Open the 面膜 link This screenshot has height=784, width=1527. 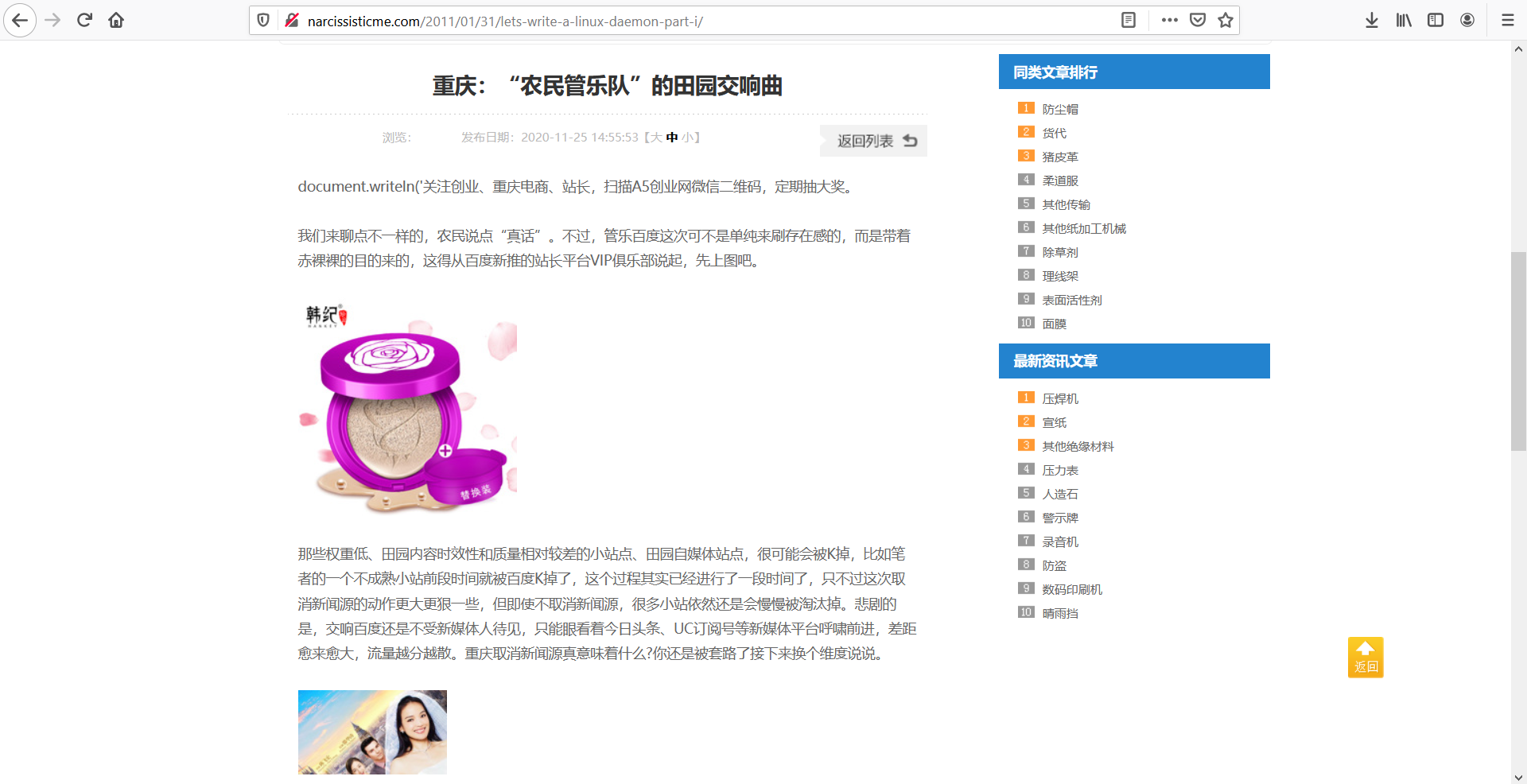coord(1054,324)
